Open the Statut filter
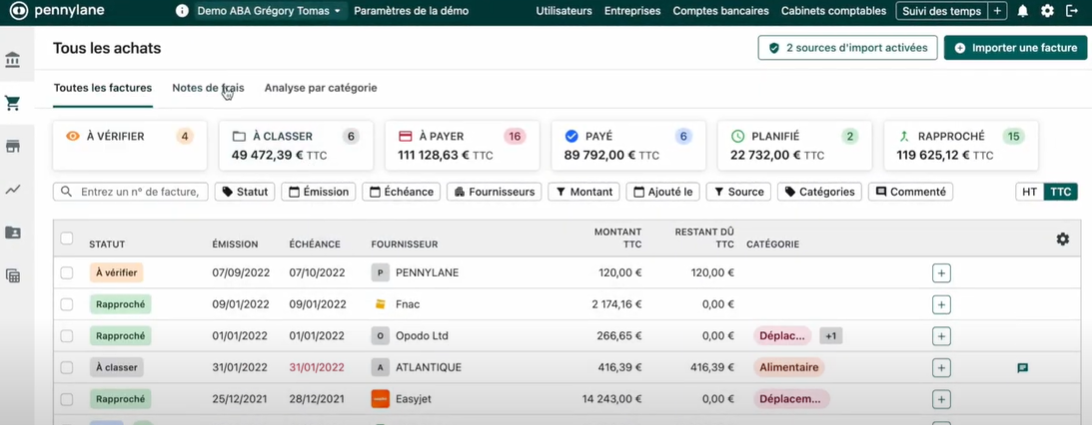1092x425 pixels. point(244,192)
